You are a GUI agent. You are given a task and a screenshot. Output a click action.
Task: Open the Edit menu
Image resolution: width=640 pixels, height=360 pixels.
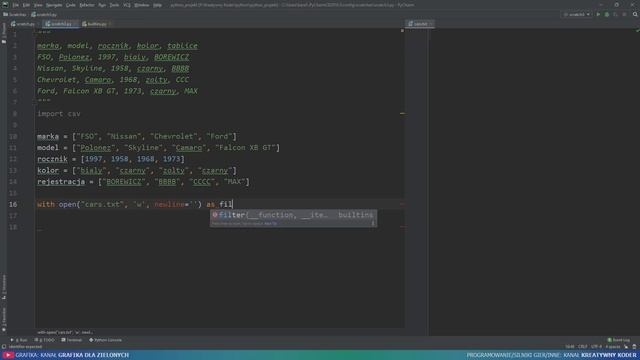coord(26,5)
